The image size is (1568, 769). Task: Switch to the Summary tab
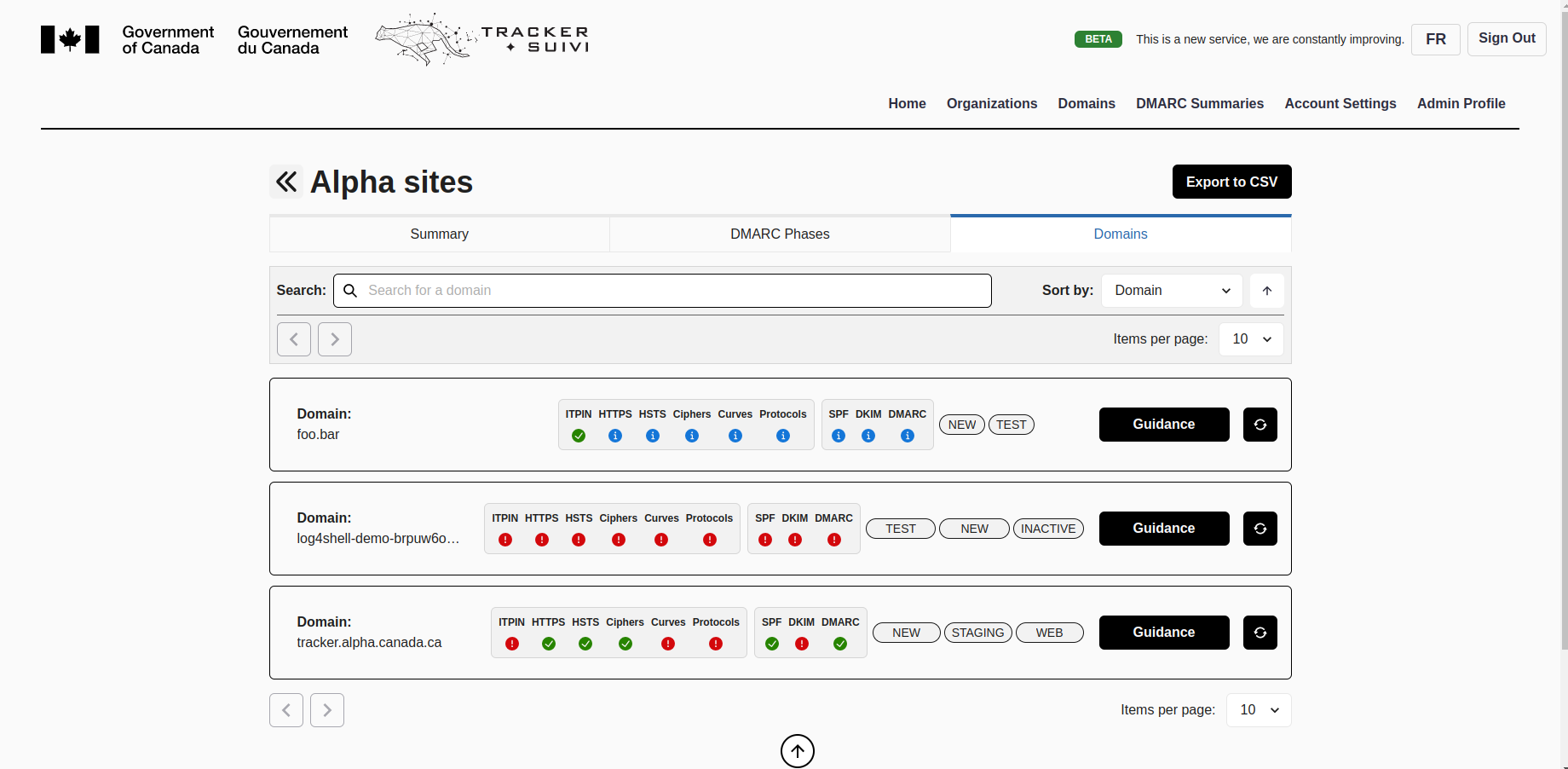coord(440,234)
